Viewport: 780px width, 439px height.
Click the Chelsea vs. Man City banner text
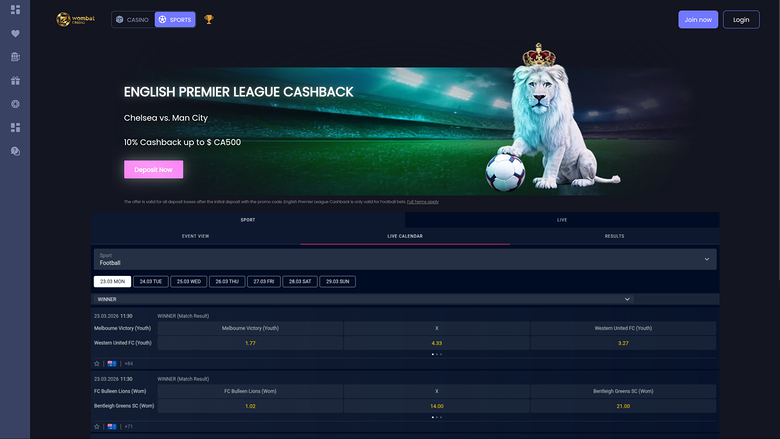coord(166,118)
